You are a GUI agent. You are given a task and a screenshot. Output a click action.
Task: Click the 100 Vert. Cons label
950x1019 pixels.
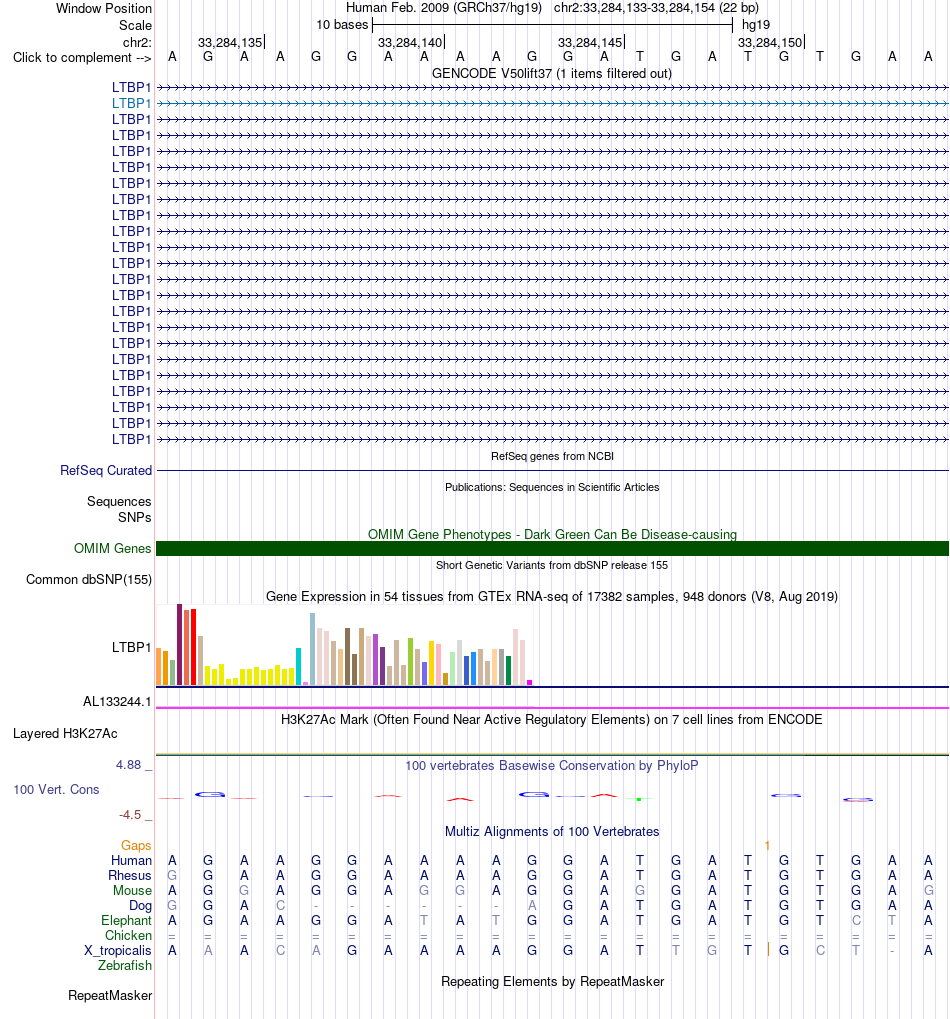56,790
